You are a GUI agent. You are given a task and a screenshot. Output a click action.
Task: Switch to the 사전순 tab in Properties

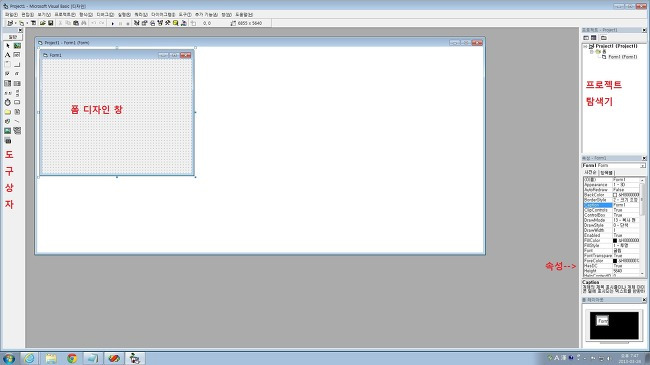(x=590, y=172)
